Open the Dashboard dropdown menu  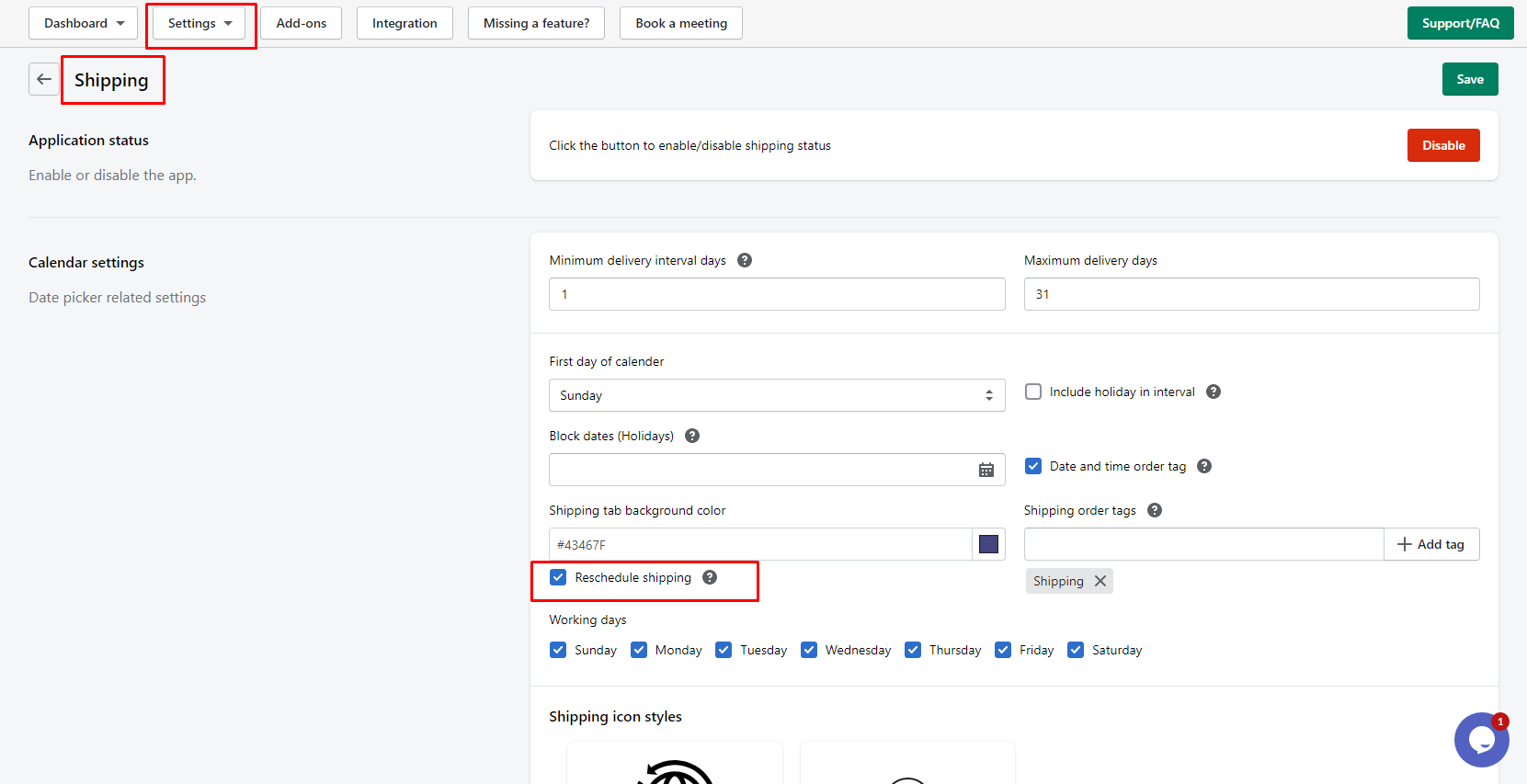(83, 23)
